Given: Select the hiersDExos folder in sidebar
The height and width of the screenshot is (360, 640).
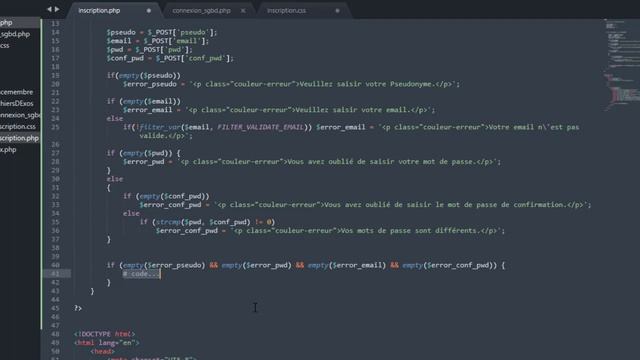Looking at the screenshot, I should pos(17,103).
